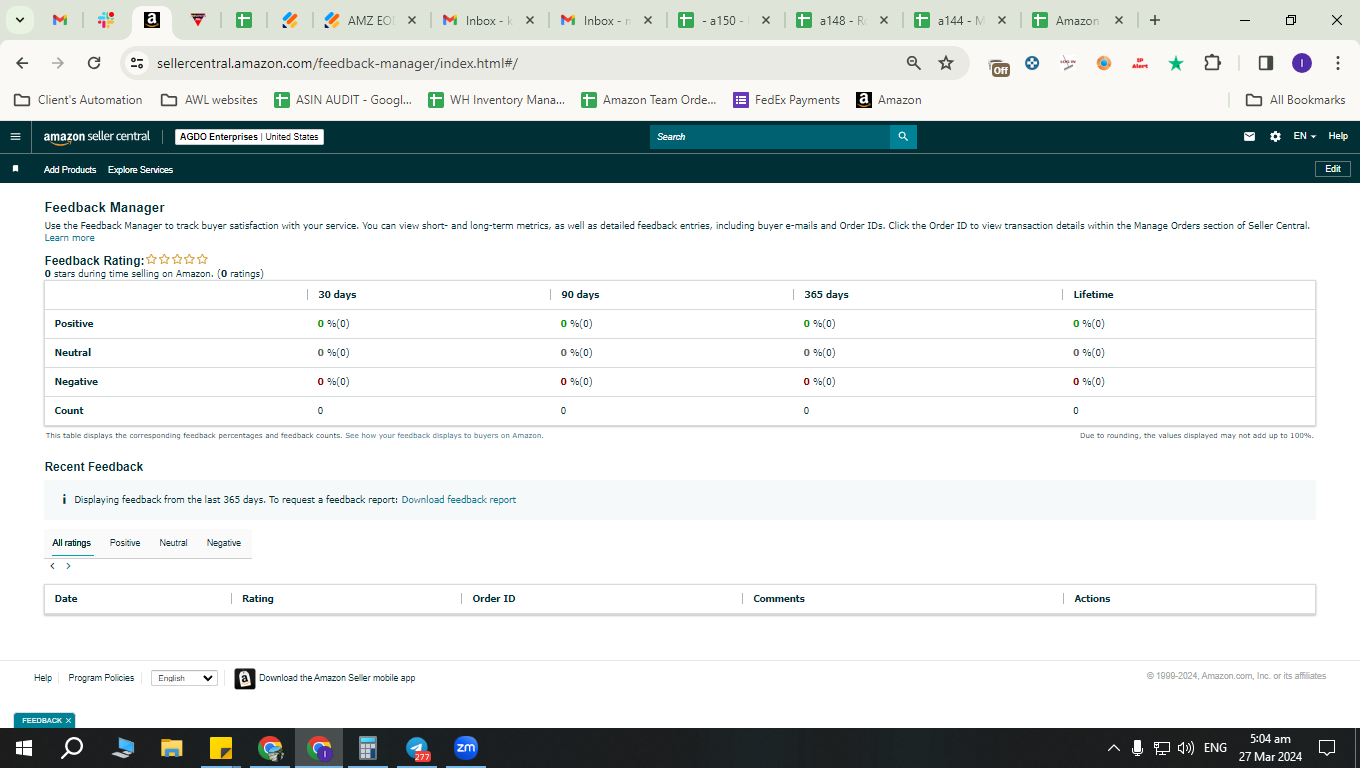Select the All ratings tab
The image size is (1360, 768).
(71, 543)
